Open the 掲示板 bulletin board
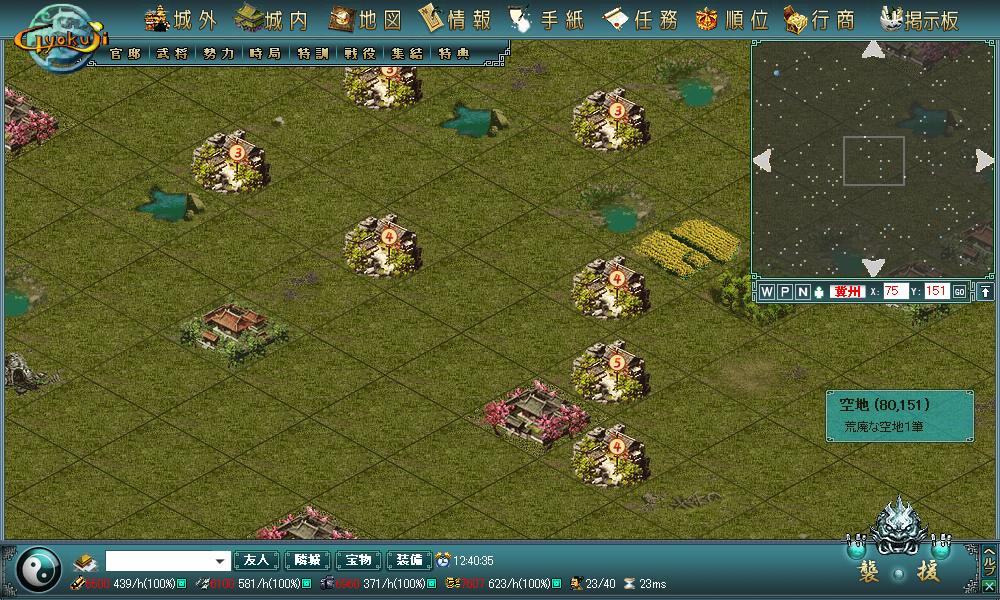Screen dimensions: 1000x600 pos(919,20)
